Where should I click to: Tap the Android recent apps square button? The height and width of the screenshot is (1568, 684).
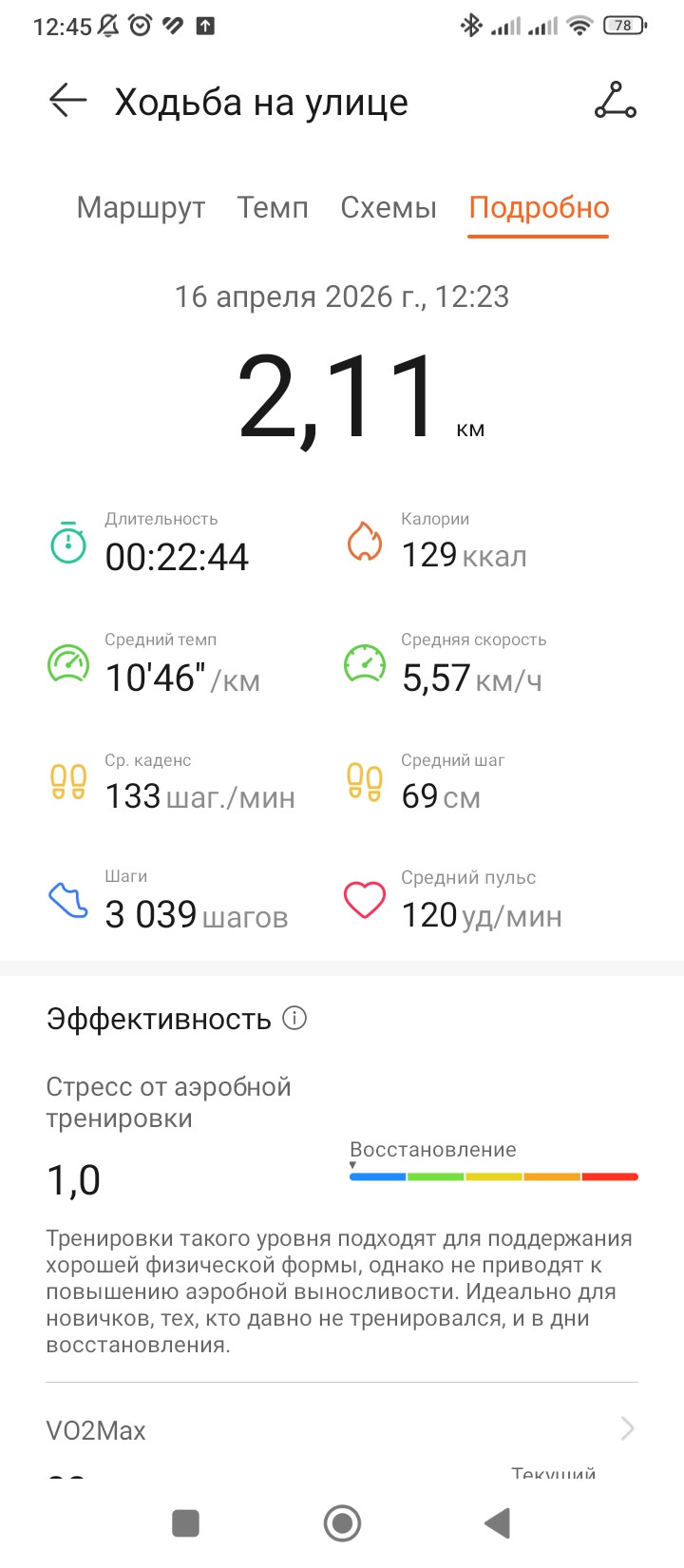point(185,1523)
